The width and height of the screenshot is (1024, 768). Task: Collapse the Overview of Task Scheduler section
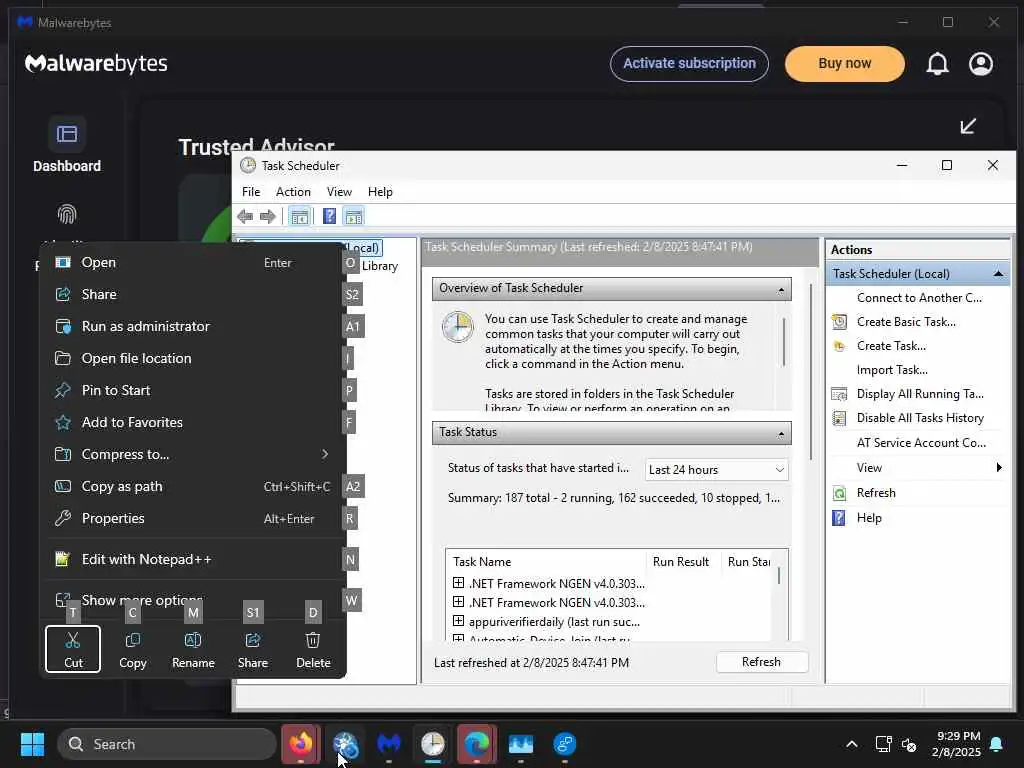tap(781, 289)
